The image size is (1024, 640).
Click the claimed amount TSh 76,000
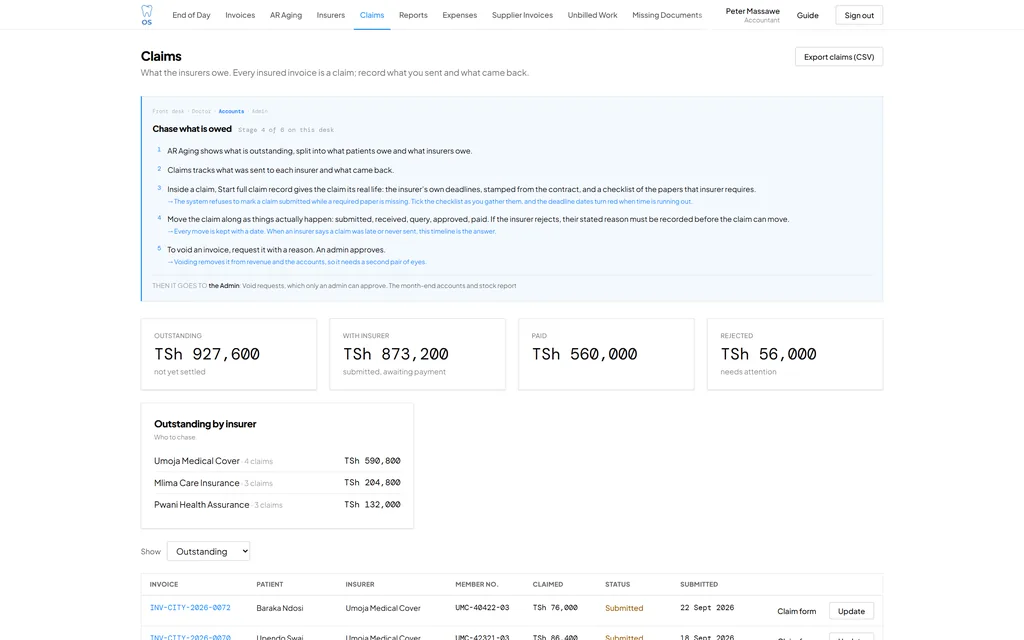(555, 607)
